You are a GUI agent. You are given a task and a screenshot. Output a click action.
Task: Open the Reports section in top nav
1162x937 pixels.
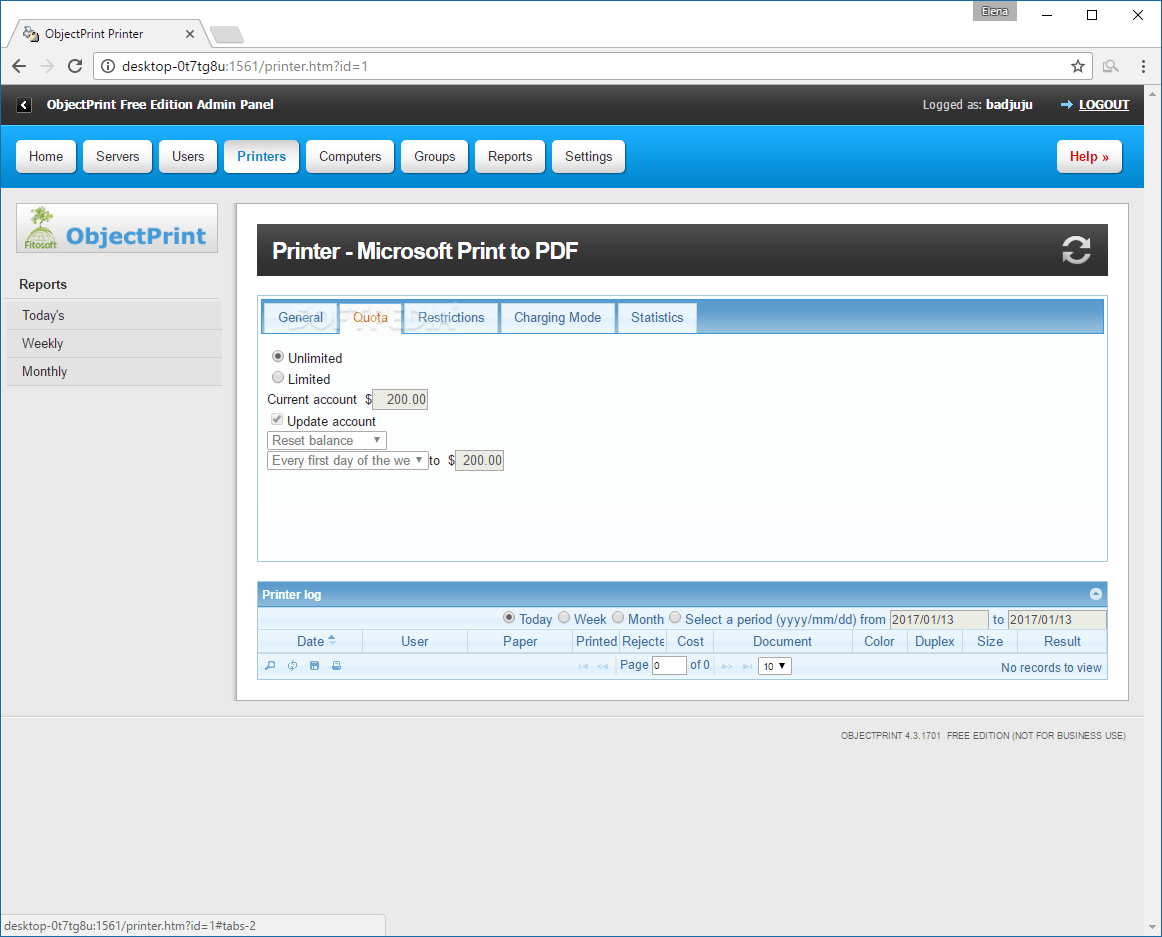point(510,156)
